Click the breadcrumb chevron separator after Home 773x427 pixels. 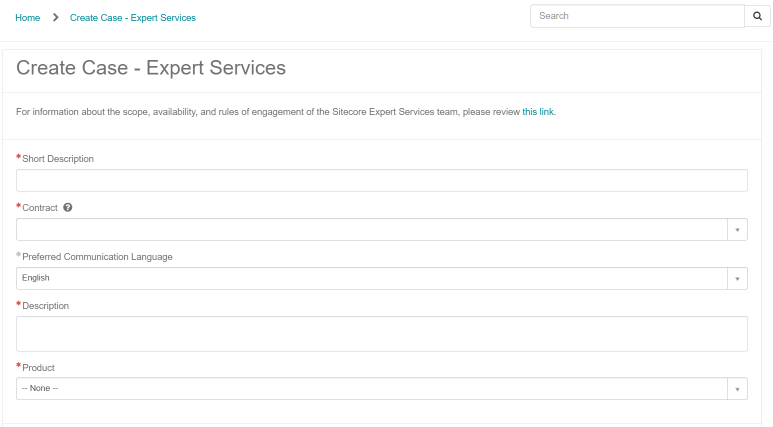[x=56, y=18]
